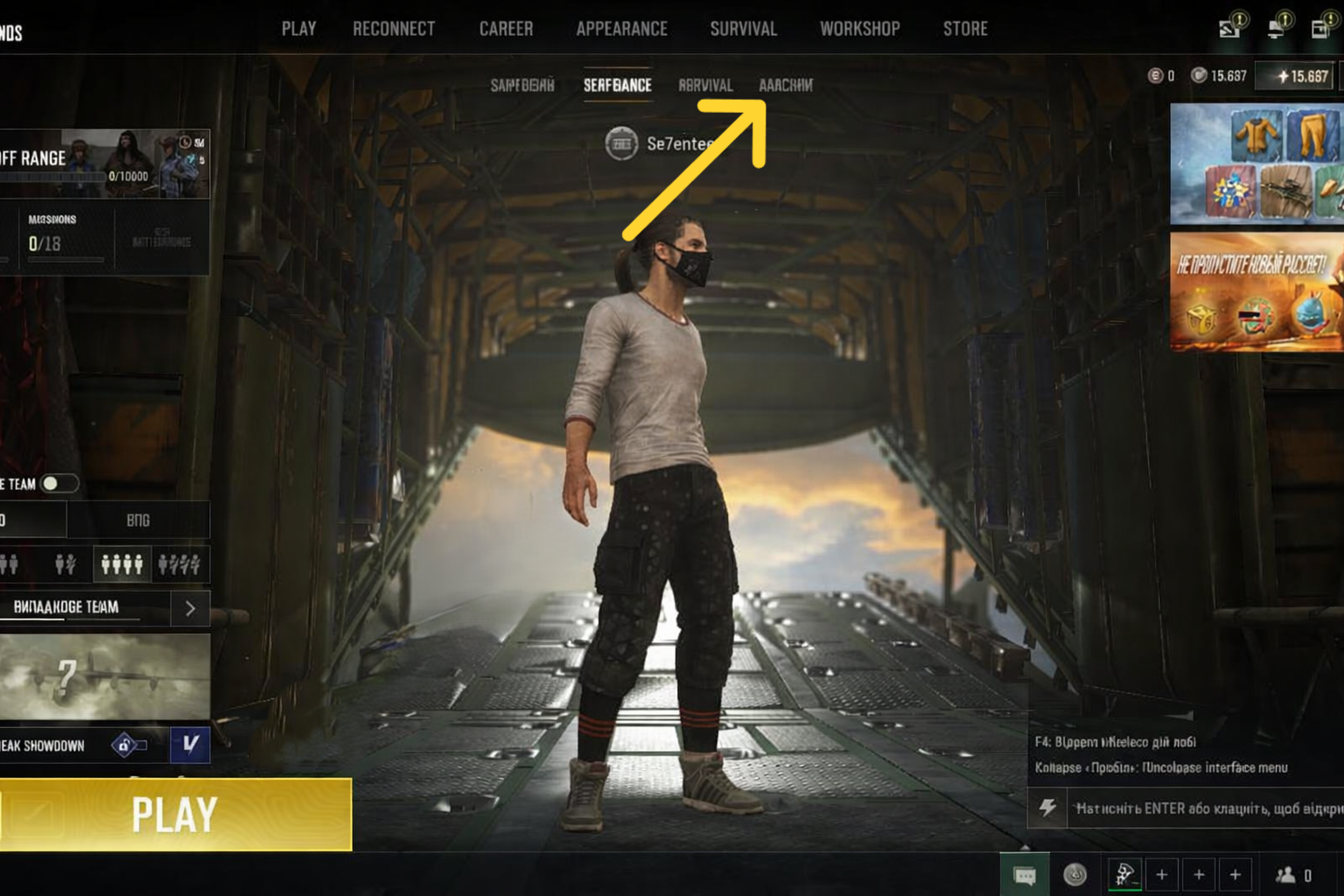The width and height of the screenshot is (1344, 896).
Task: Click the lightning bolt chat icon
Action: (1047, 808)
